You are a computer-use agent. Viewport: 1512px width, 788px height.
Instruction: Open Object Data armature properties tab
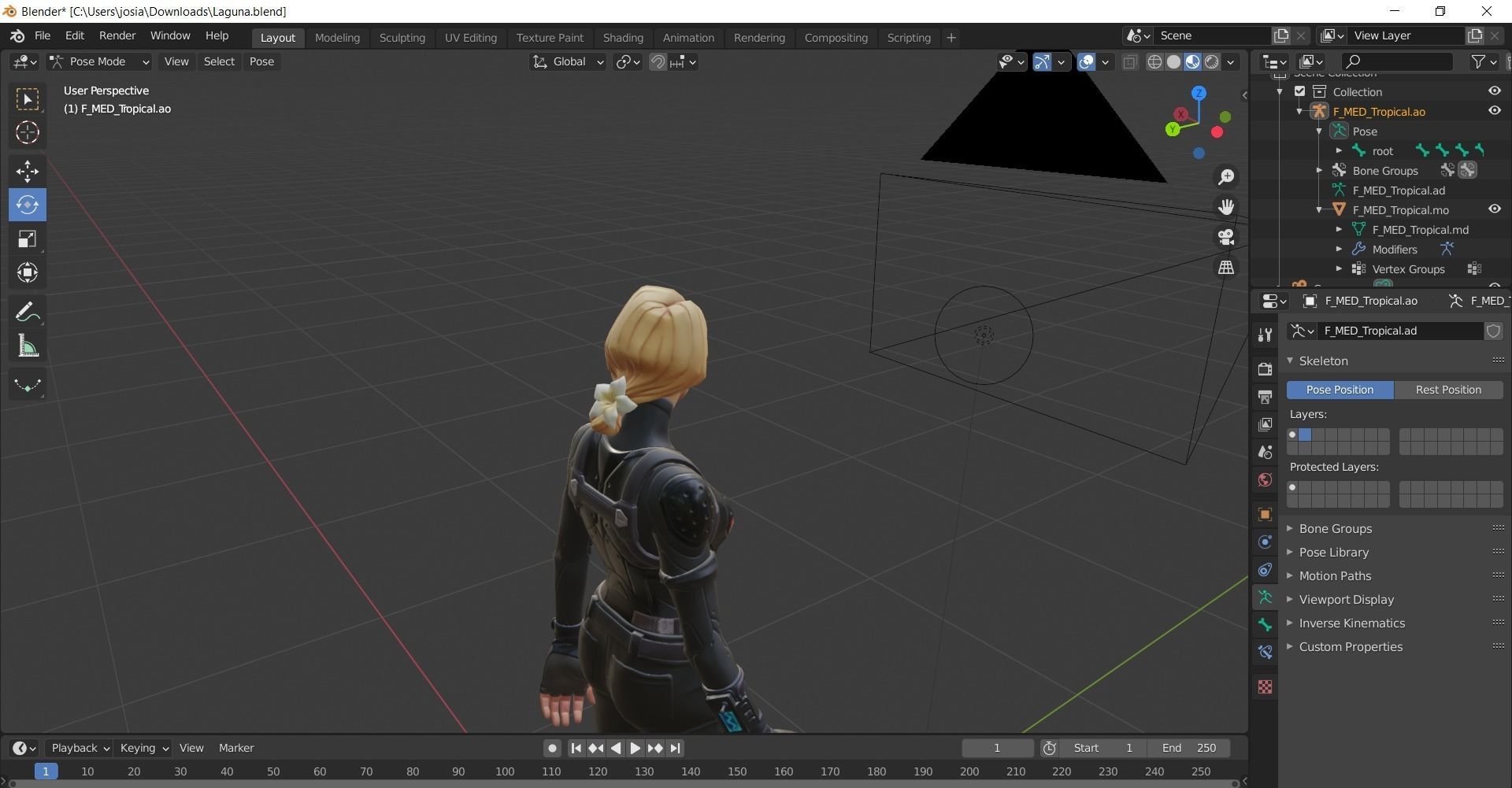coord(1266,597)
